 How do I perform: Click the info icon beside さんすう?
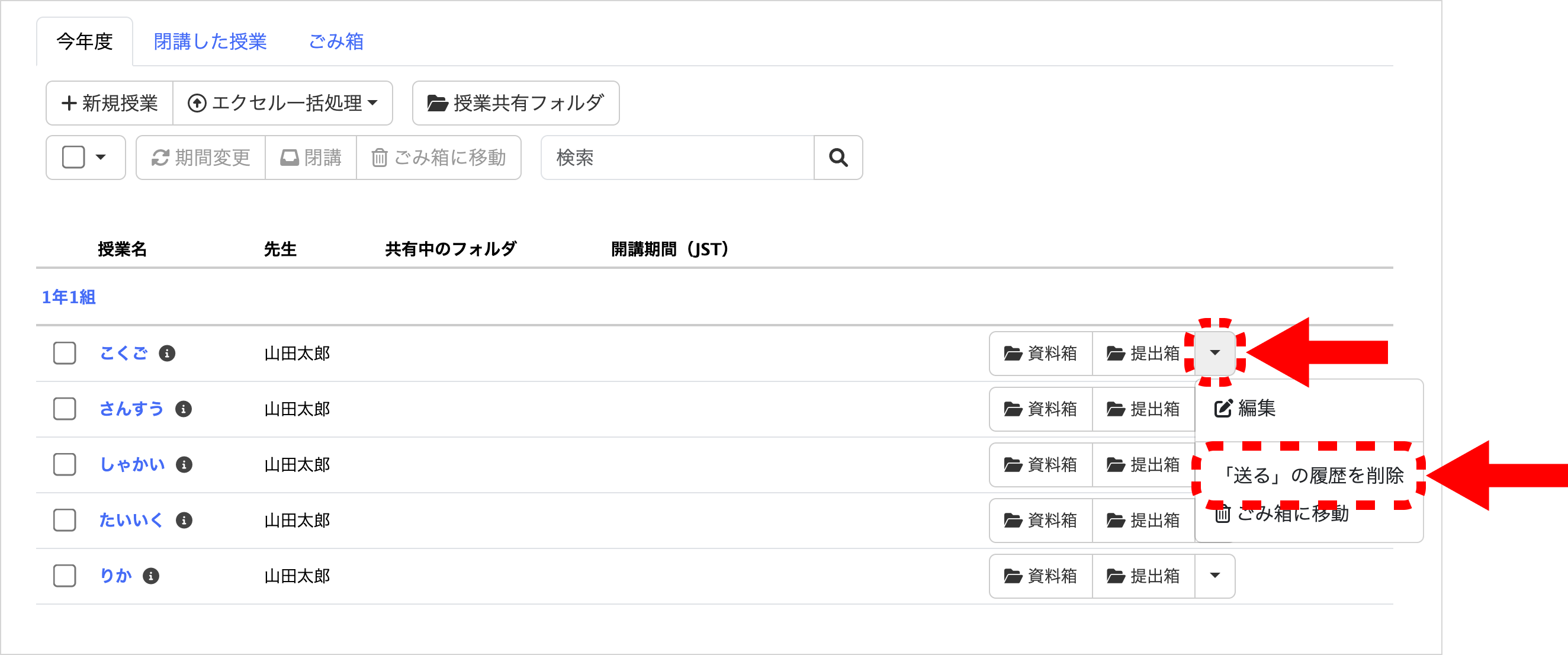point(183,409)
